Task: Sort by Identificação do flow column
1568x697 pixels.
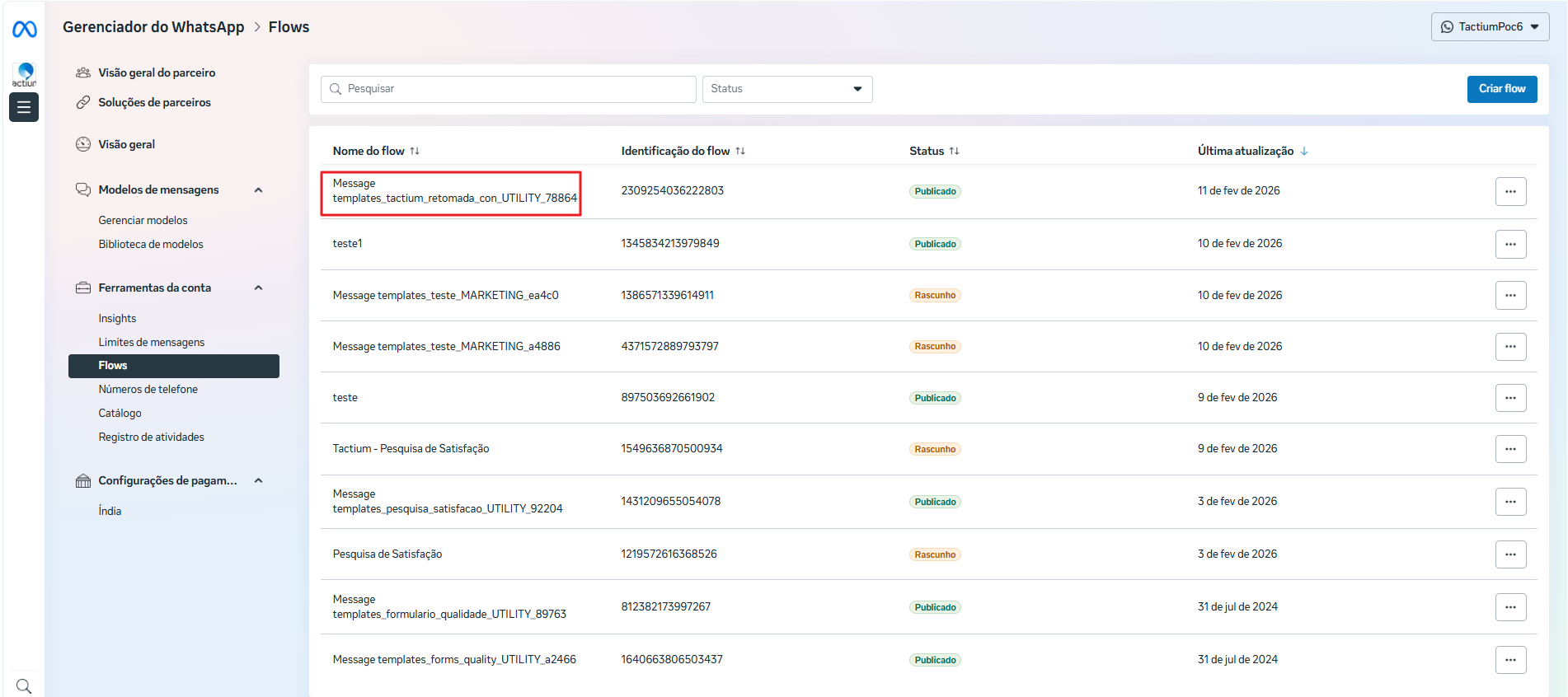Action: [x=740, y=151]
